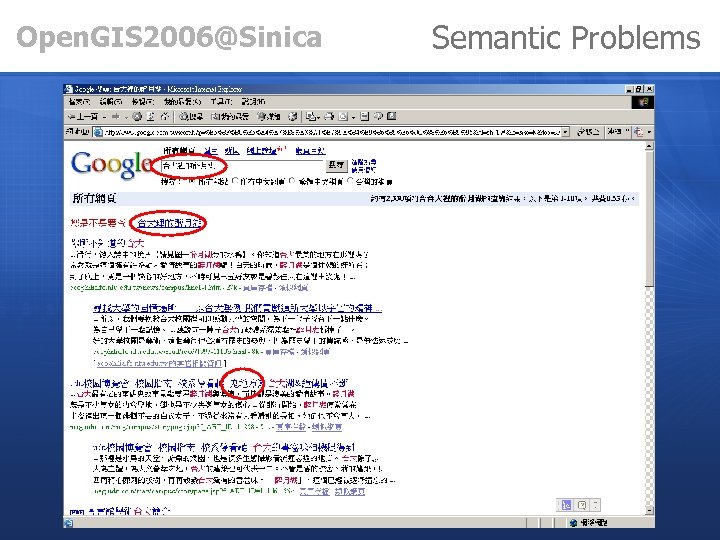Click the Go (移至) button beside the address
The height and width of the screenshot is (540, 720).
coord(588,132)
